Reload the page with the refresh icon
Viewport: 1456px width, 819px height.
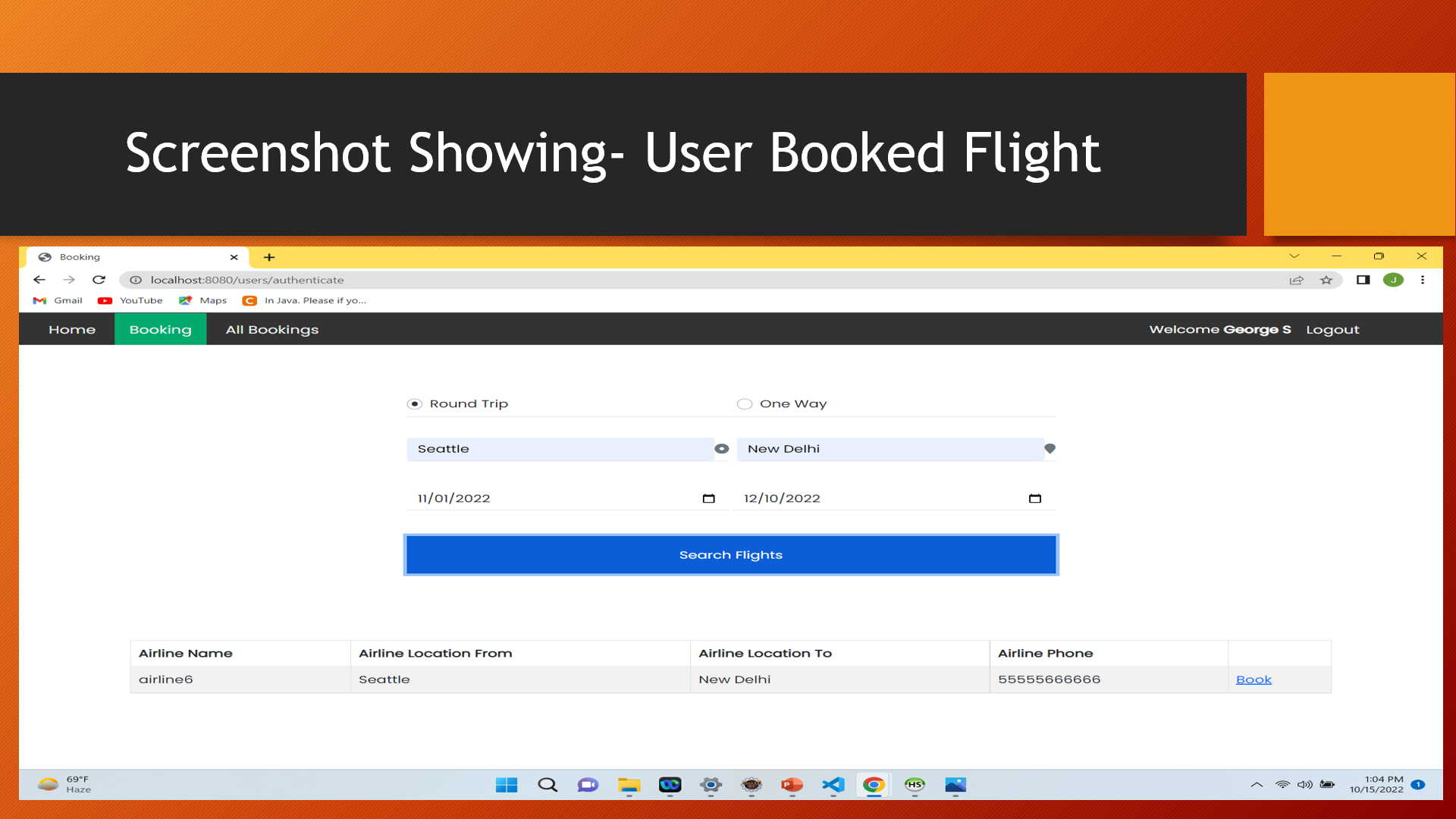coord(99,280)
